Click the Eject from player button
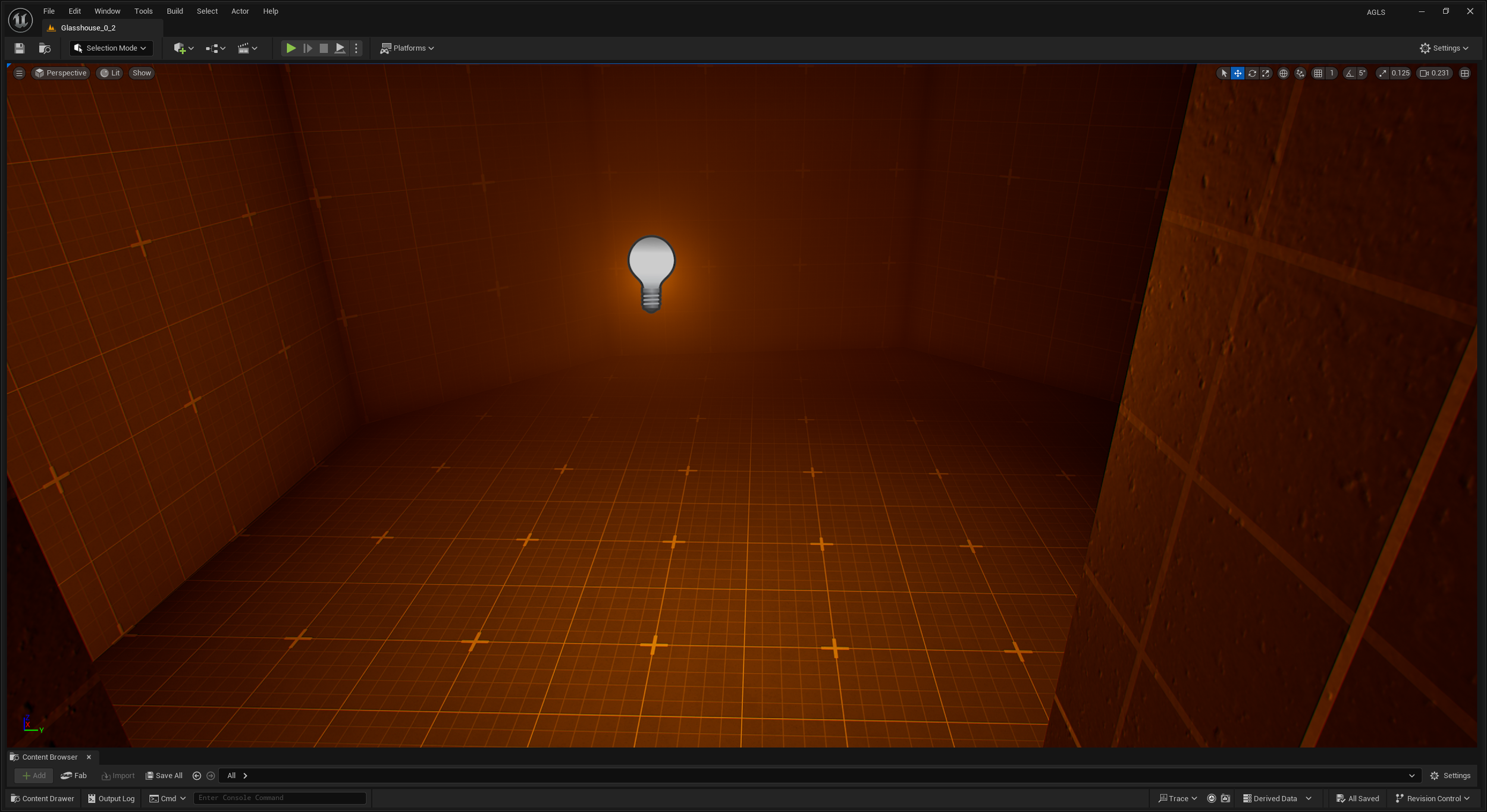Viewport: 1487px width, 812px height. pos(340,48)
